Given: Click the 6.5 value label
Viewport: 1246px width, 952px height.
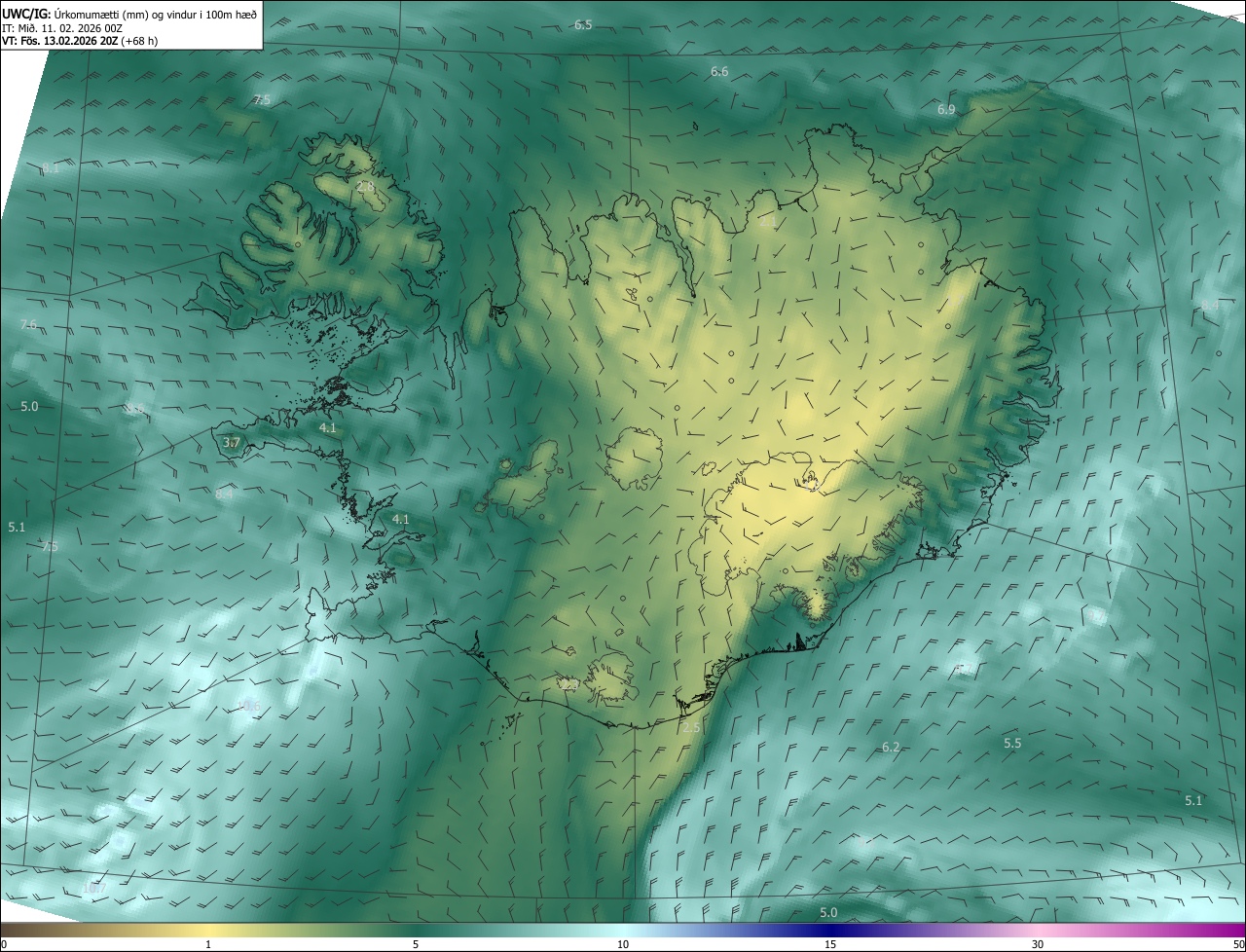Looking at the screenshot, I should coord(583,24).
